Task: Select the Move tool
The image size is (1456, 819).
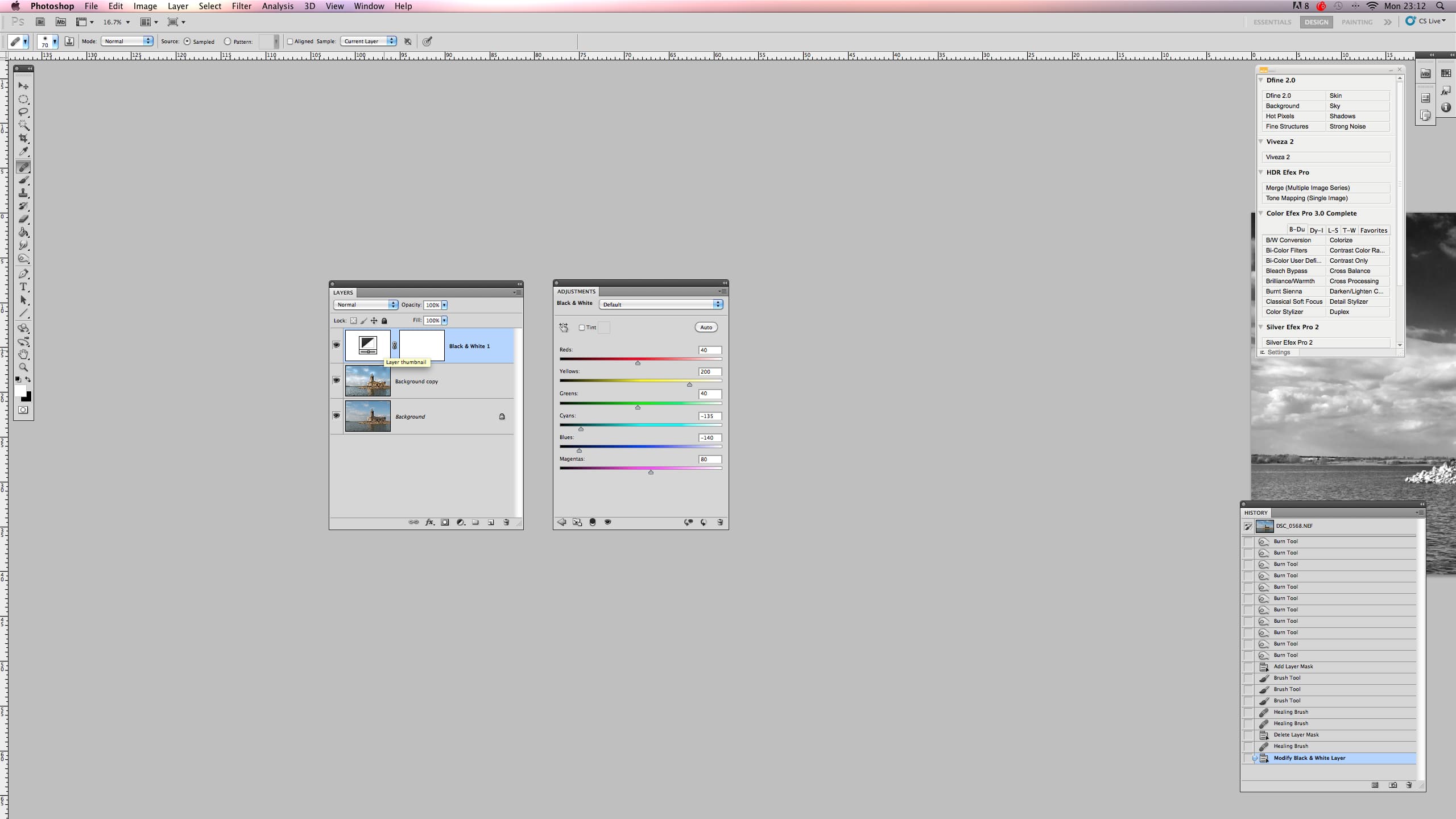Action: tap(23, 86)
